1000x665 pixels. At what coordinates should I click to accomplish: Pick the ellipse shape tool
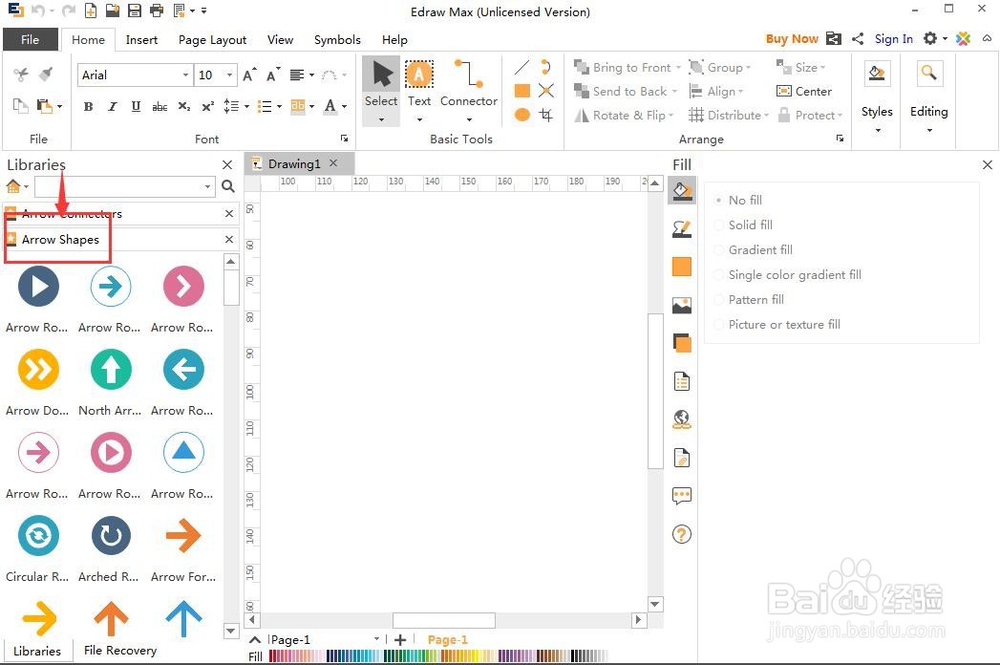[522, 115]
